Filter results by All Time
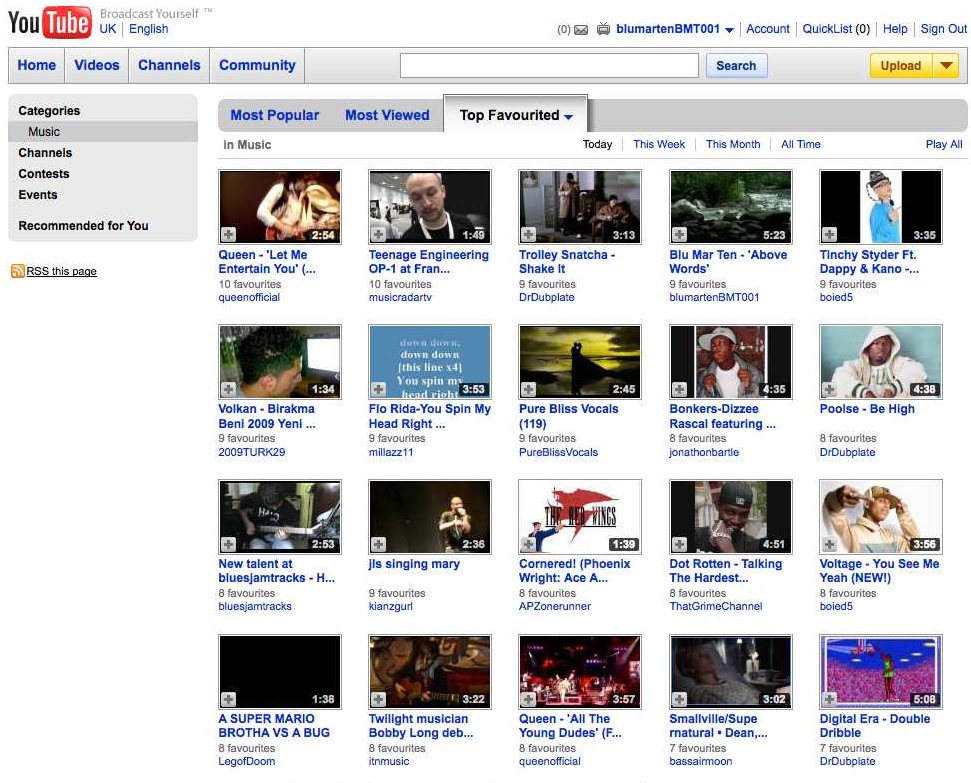The image size is (971, 783). (x=800, y=144)
